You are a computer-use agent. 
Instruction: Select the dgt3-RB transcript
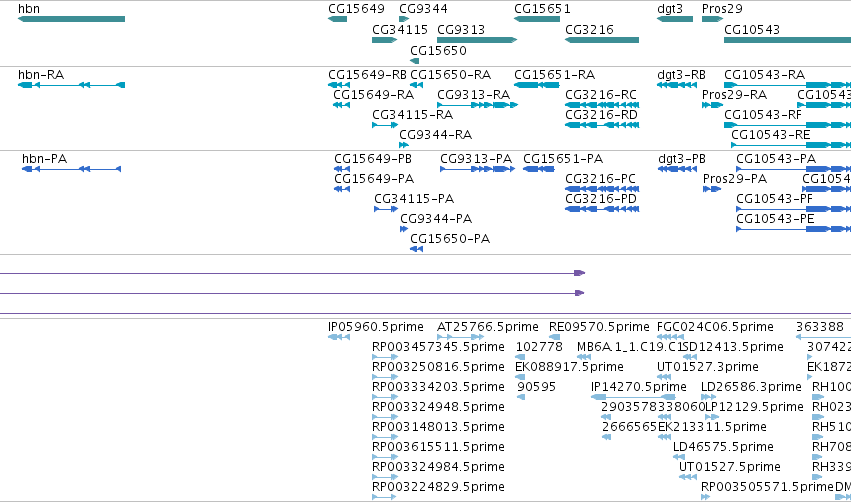pos(677,85)
